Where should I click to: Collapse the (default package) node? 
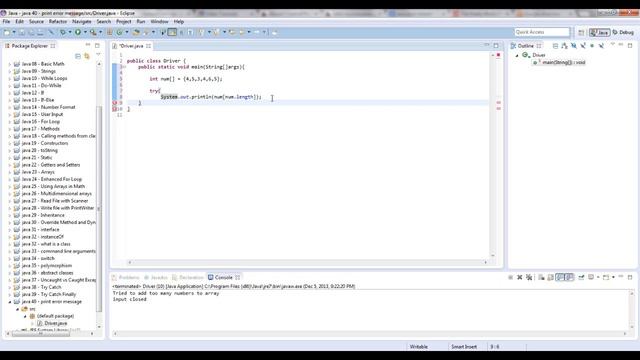tap(25, 316)
